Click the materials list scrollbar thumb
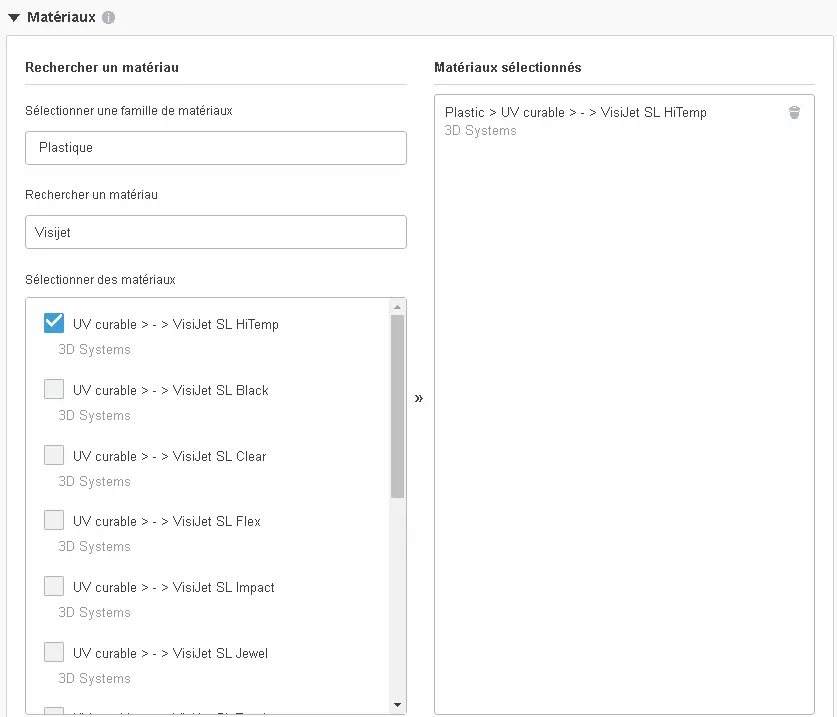This screenshot has height=717, width=837. click(397, 405)
